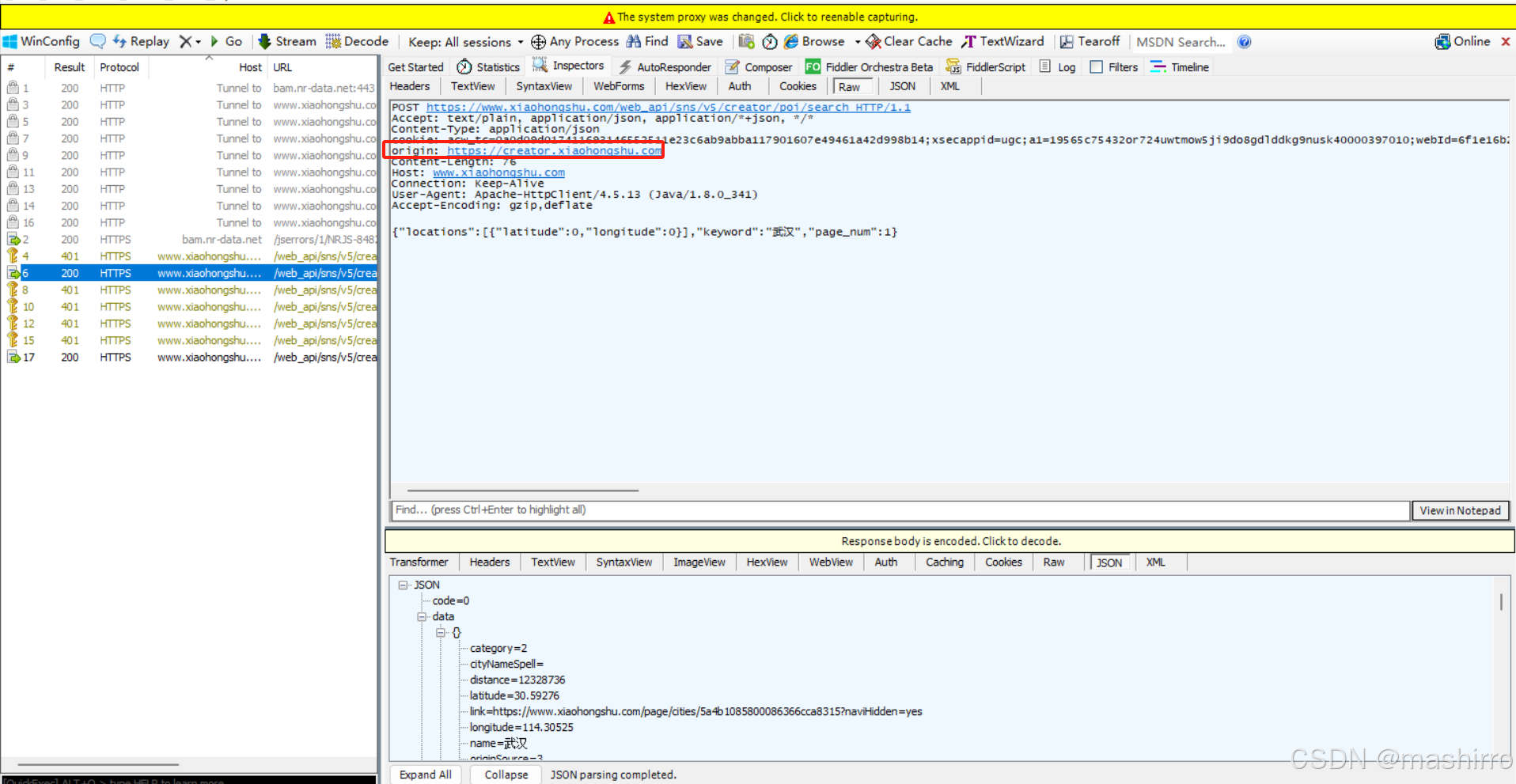The height and width of the screenshot is (784, 1516).
Task: Switch to the Inspectors tab
Action: coord(569,66)
